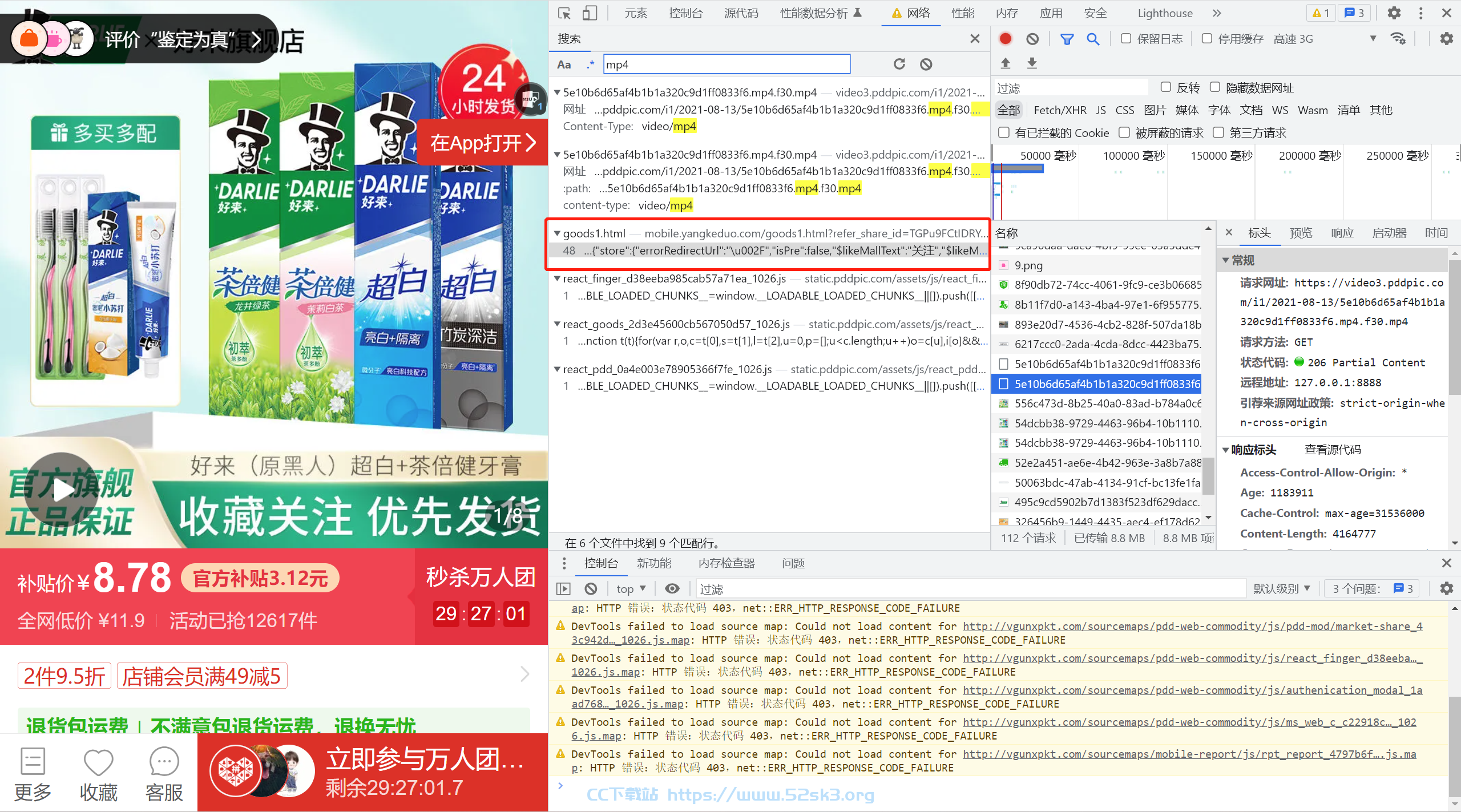Open the drawer three-dot menu

tap(564, 563)
